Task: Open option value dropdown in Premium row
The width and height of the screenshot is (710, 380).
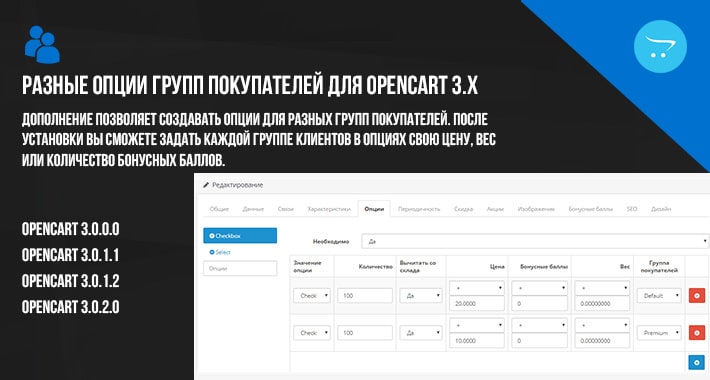Action: 312,333
